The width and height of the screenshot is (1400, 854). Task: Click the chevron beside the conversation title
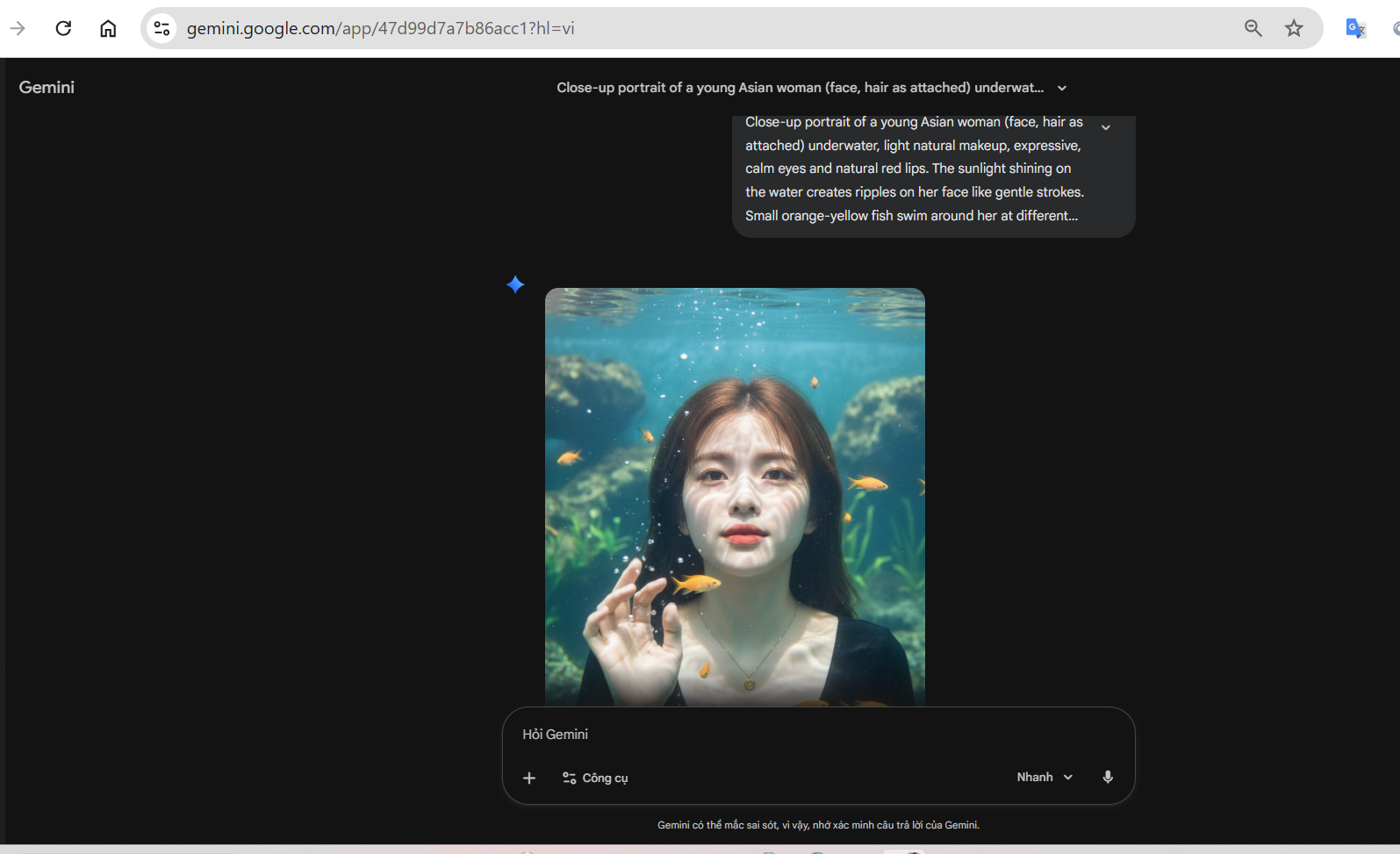click(1062, 88)
